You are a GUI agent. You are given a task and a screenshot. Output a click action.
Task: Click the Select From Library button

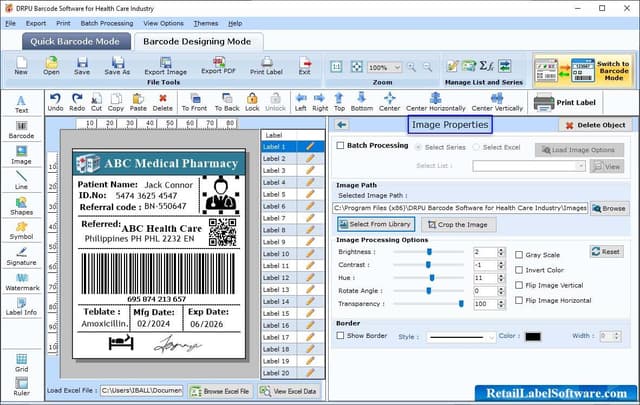tap(375, 225)
